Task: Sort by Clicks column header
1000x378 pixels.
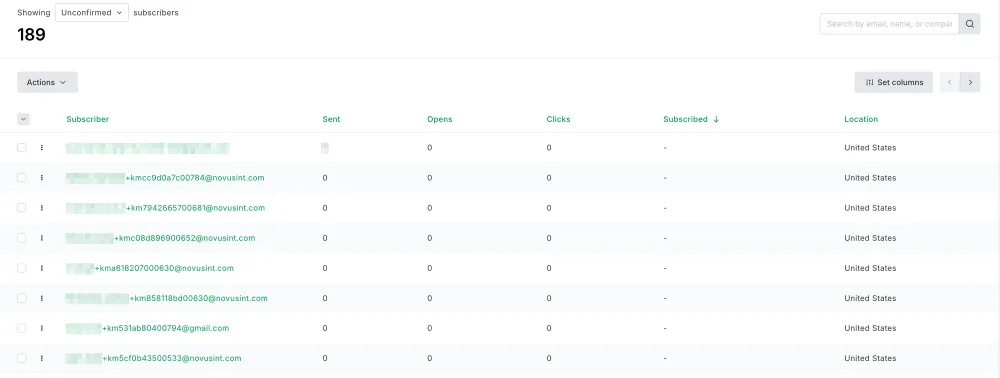Action: 558,119
